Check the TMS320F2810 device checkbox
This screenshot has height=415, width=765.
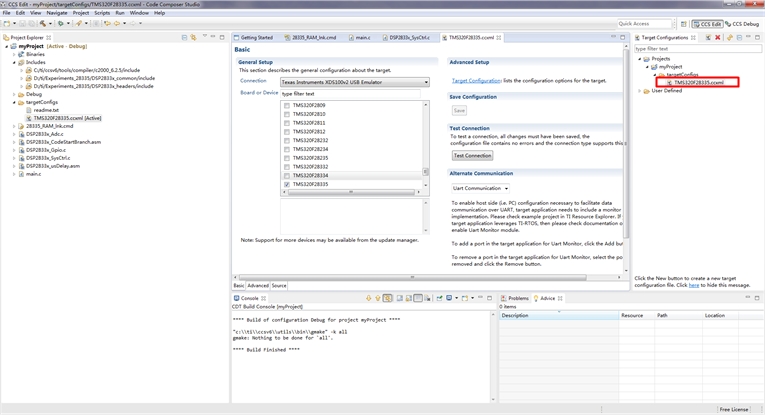(287, 114)
